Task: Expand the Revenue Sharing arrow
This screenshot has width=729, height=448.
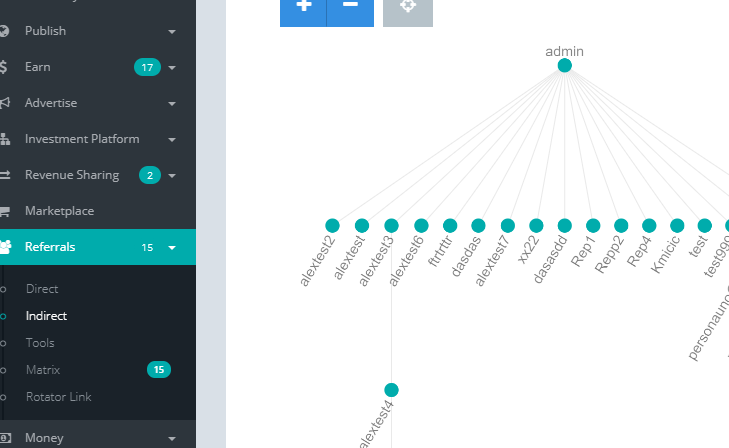Action: 172,176
